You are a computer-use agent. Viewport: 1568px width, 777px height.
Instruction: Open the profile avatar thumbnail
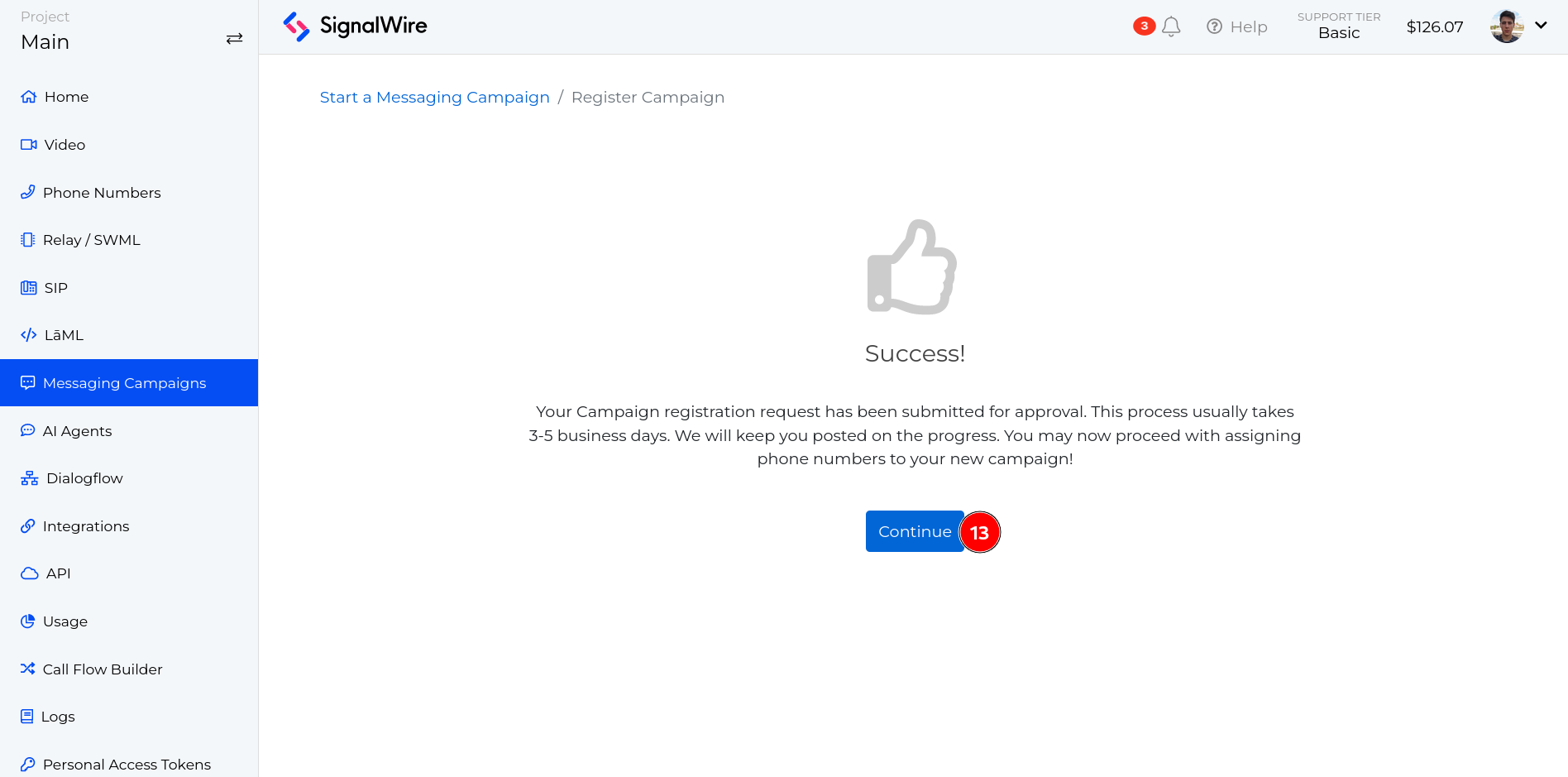1507,25
